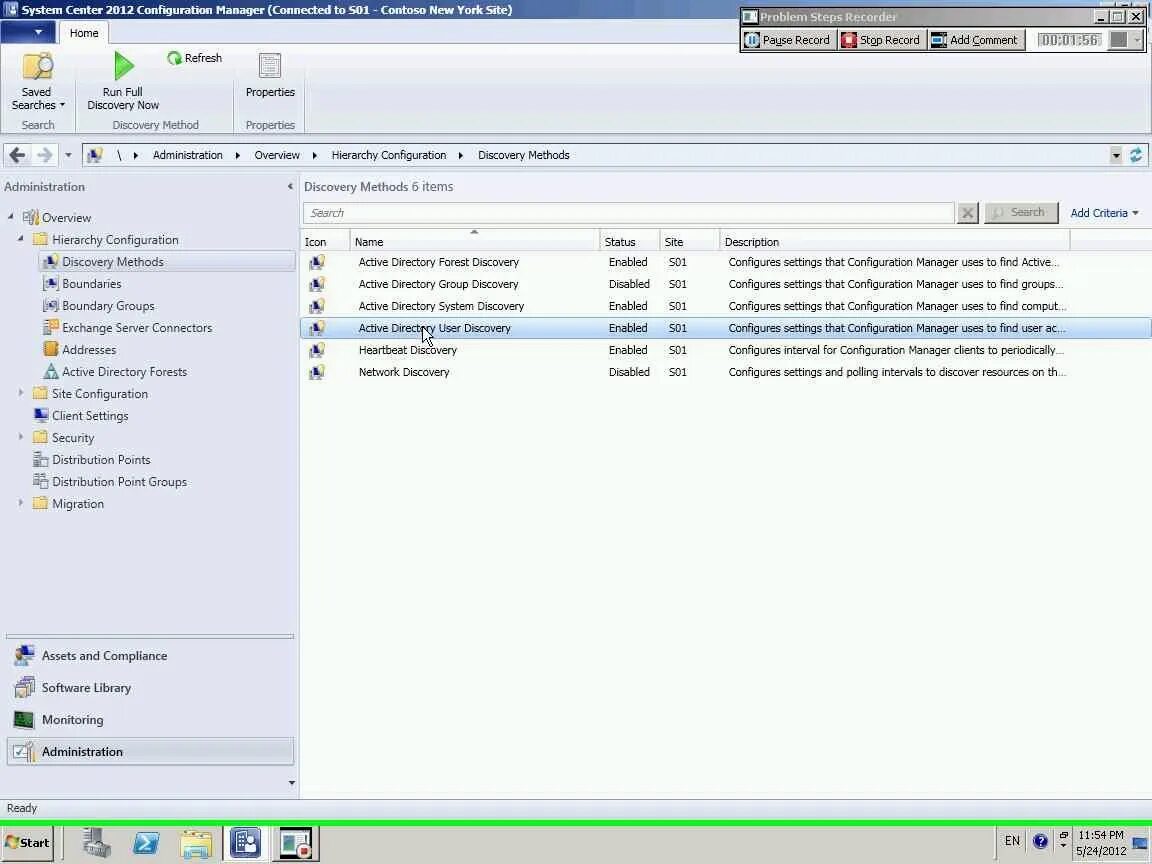
Task: Click the navigation refresh icon at address bar end
Action: [x=1136, y=155]
